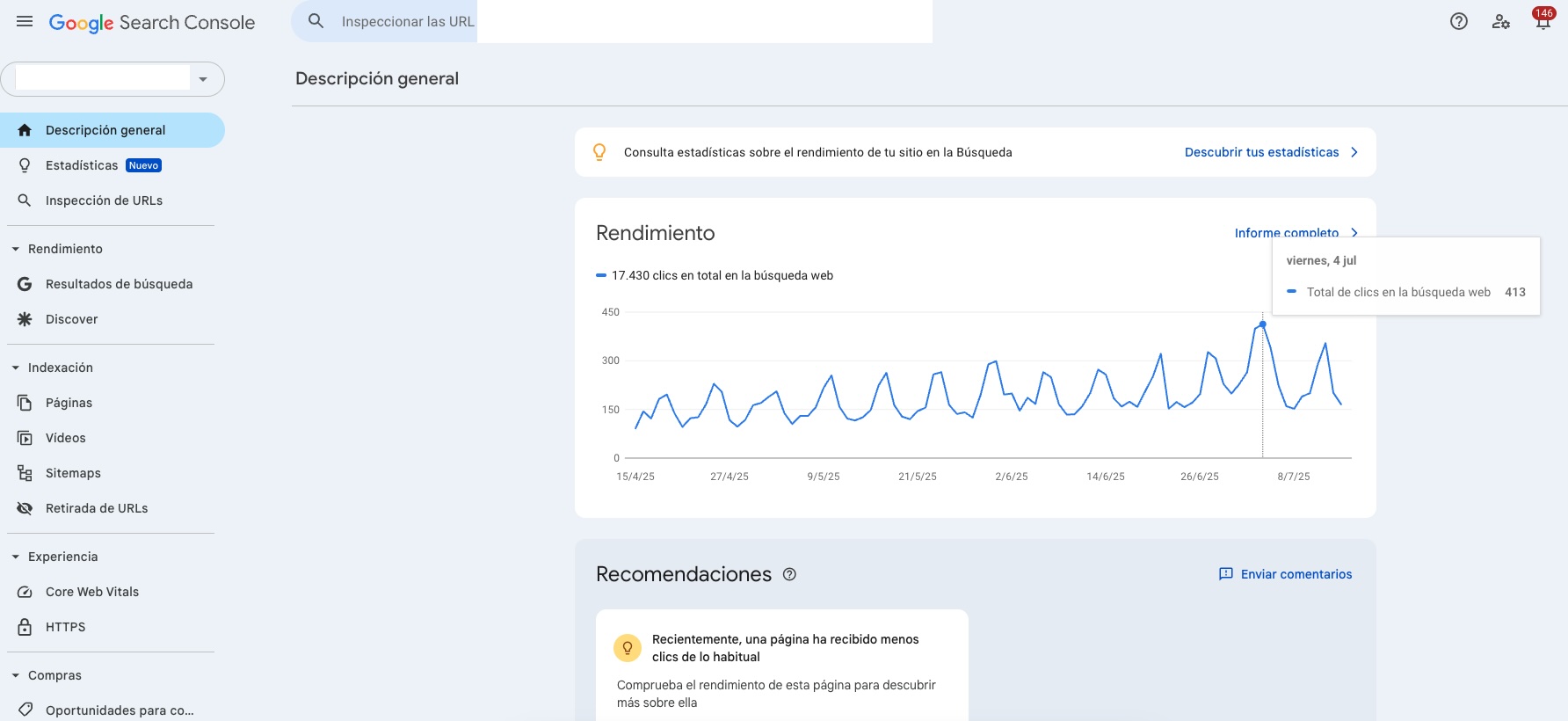Viewport: 1568px width, 721px height.
Task: Click the Google Search Console logo
Action: [152, 23]
